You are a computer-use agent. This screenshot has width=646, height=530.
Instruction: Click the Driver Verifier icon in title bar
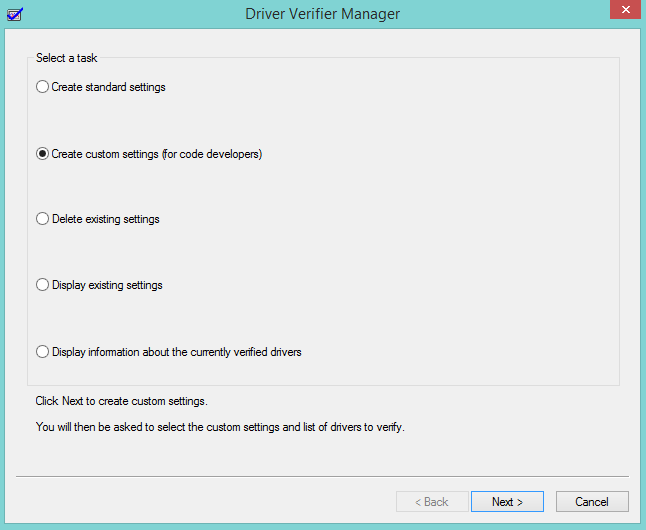14,14
